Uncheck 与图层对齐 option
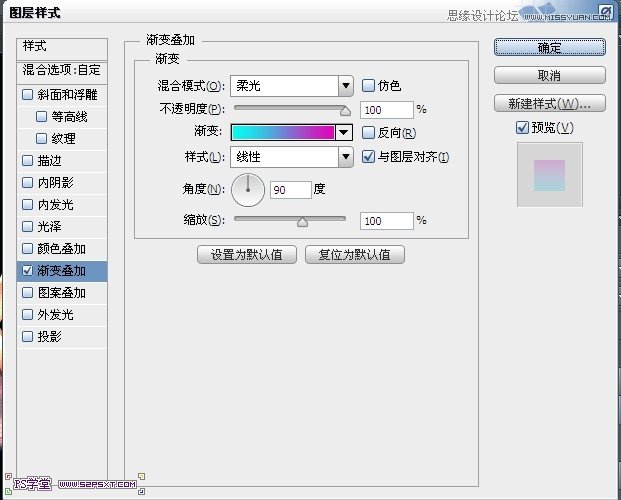 point(368,157)
